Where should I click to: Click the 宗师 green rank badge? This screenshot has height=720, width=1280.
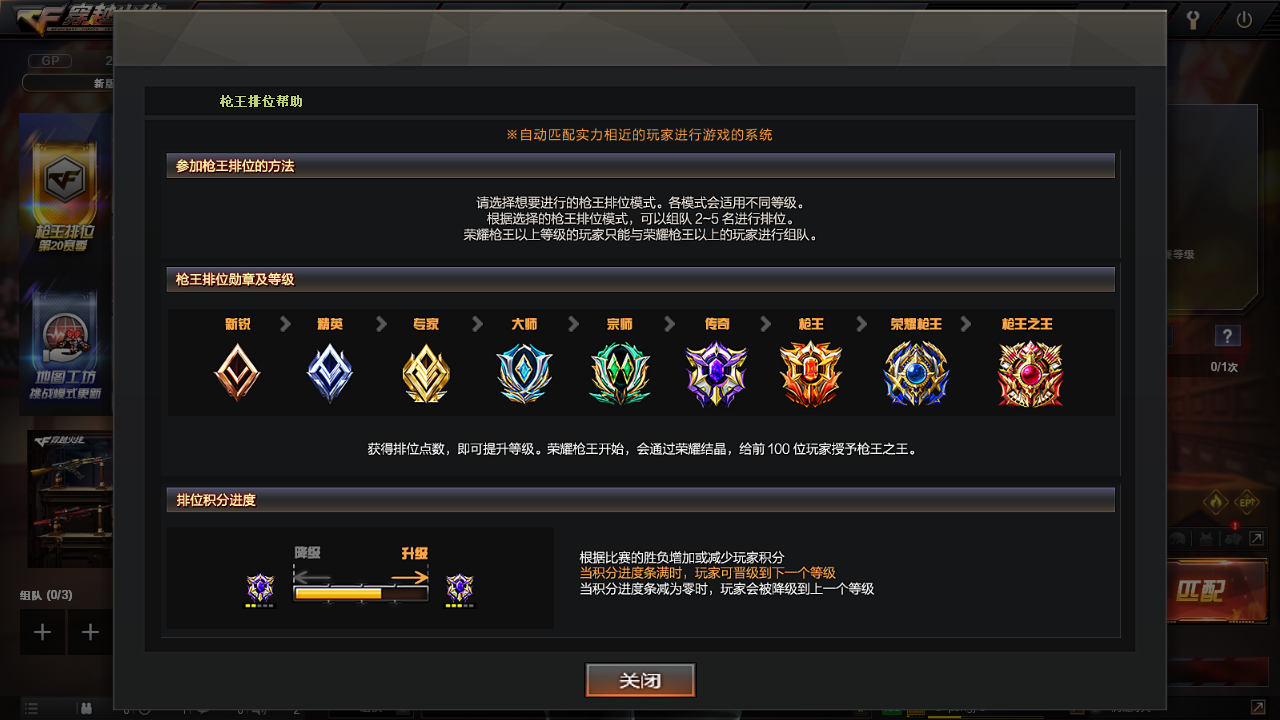coord(620,373)
